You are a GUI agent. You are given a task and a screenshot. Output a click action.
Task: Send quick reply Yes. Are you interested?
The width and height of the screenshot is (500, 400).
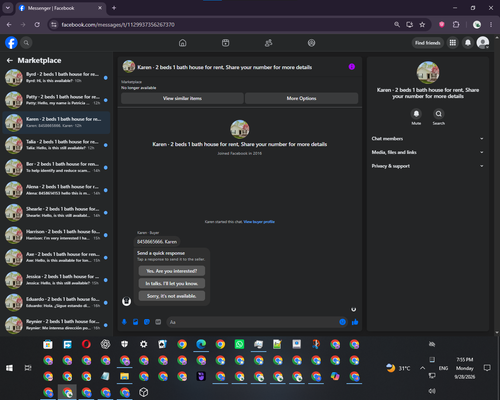(x=172, y=271)
